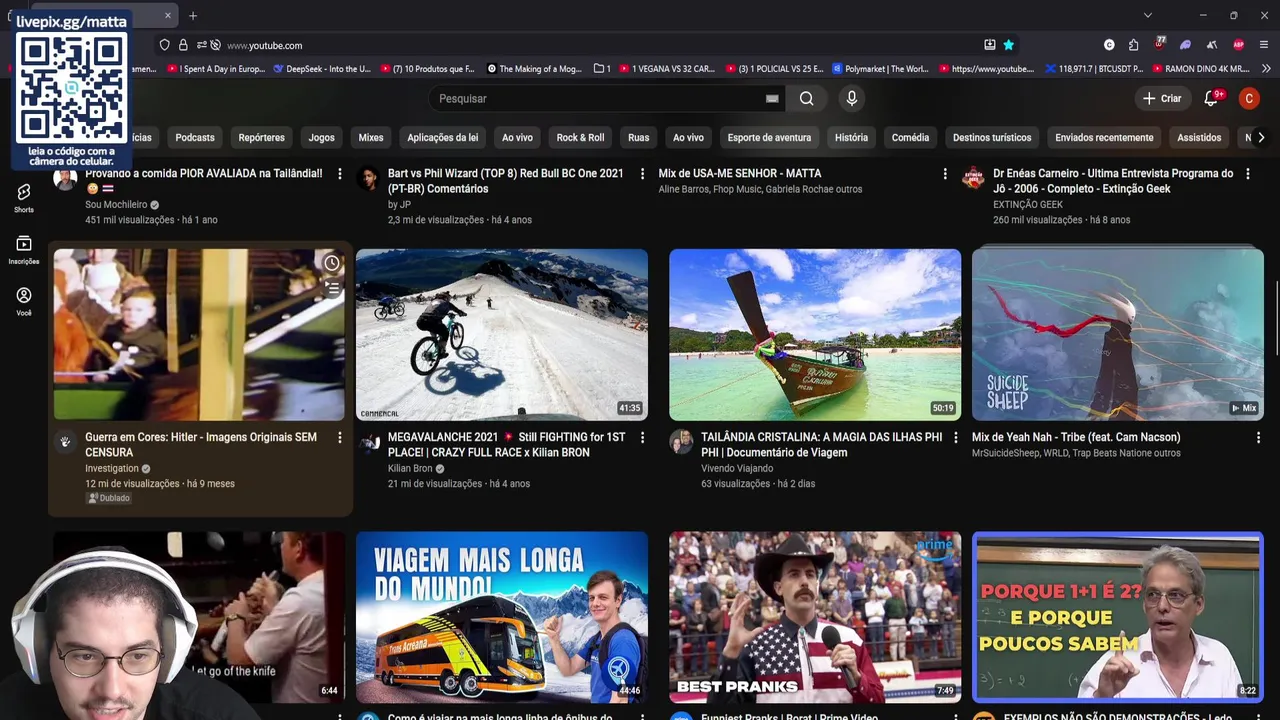Add Hitler video to queue icon
The image size is (1280, 720).
click(x=332, y=288)
